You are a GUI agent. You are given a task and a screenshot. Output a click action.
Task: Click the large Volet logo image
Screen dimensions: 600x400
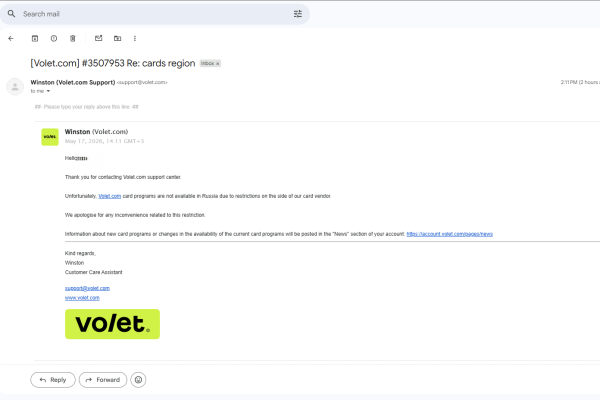[x=112, y=324]
